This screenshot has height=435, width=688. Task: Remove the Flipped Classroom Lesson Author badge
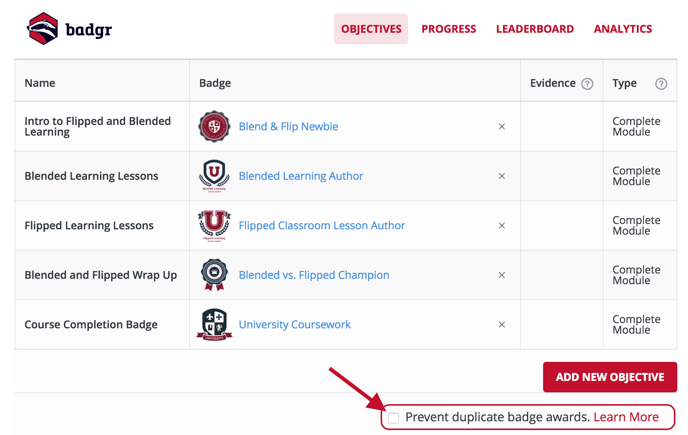(502, 226)
